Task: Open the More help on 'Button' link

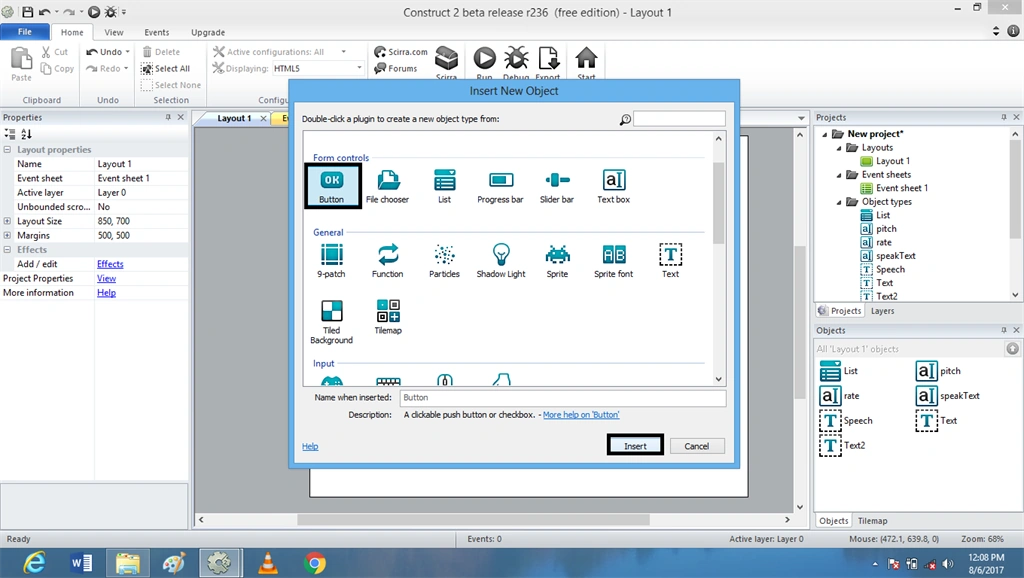Action: pyautogui.click(x=581, y=415)
